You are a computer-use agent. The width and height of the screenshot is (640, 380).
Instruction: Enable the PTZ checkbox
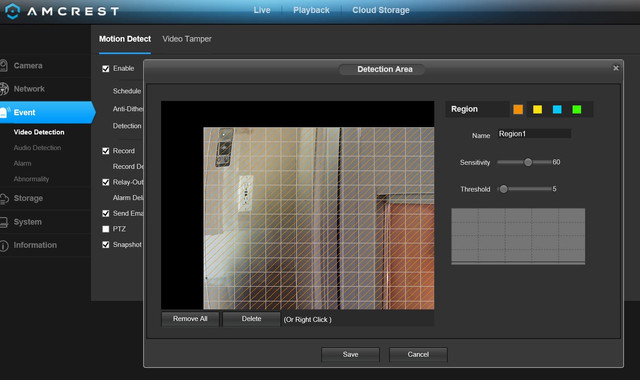(x=106, y=229)
